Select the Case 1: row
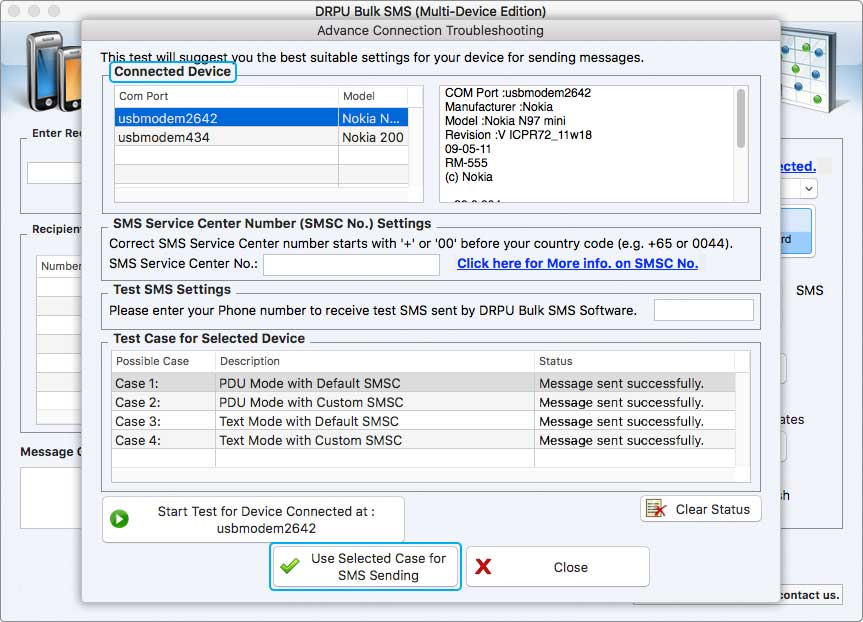This screenshot has height=622, width=863. tap(423, 383)
